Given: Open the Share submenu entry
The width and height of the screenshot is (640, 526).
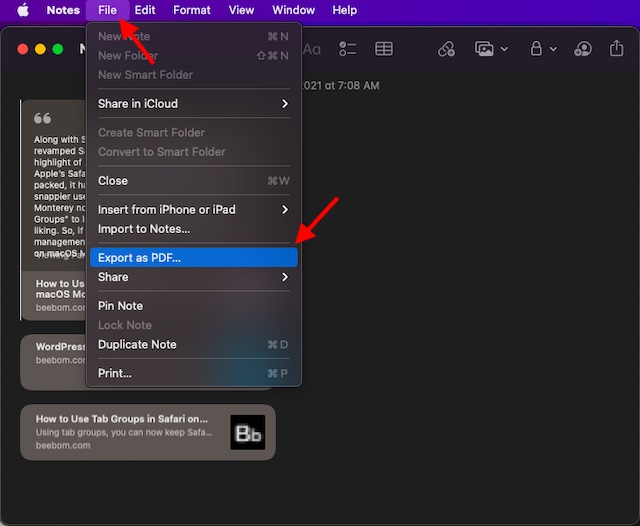Looking at the screenshot, I should pos(193,277).
